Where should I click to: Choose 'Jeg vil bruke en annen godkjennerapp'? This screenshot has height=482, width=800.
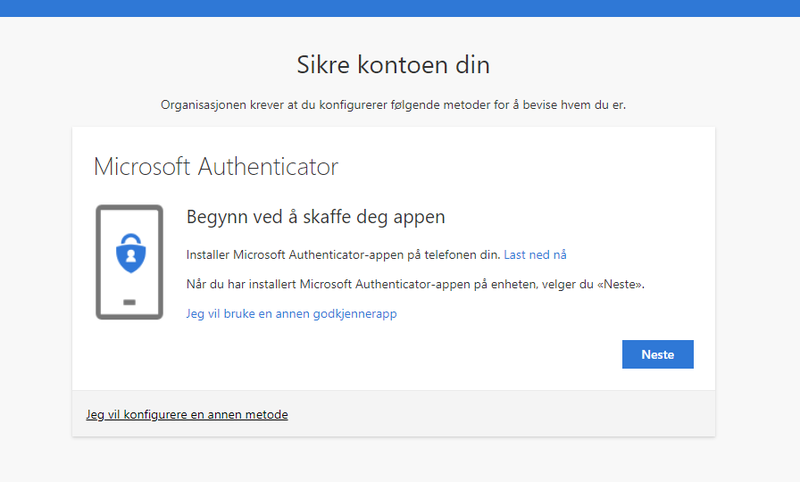point(291,313)
